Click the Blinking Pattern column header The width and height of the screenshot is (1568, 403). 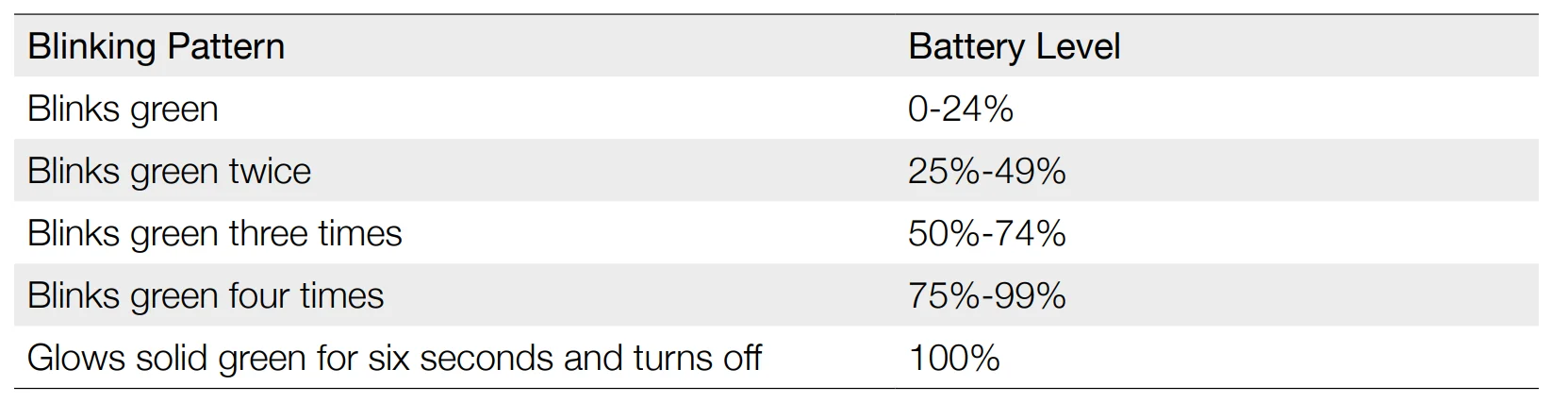[156, 47]
